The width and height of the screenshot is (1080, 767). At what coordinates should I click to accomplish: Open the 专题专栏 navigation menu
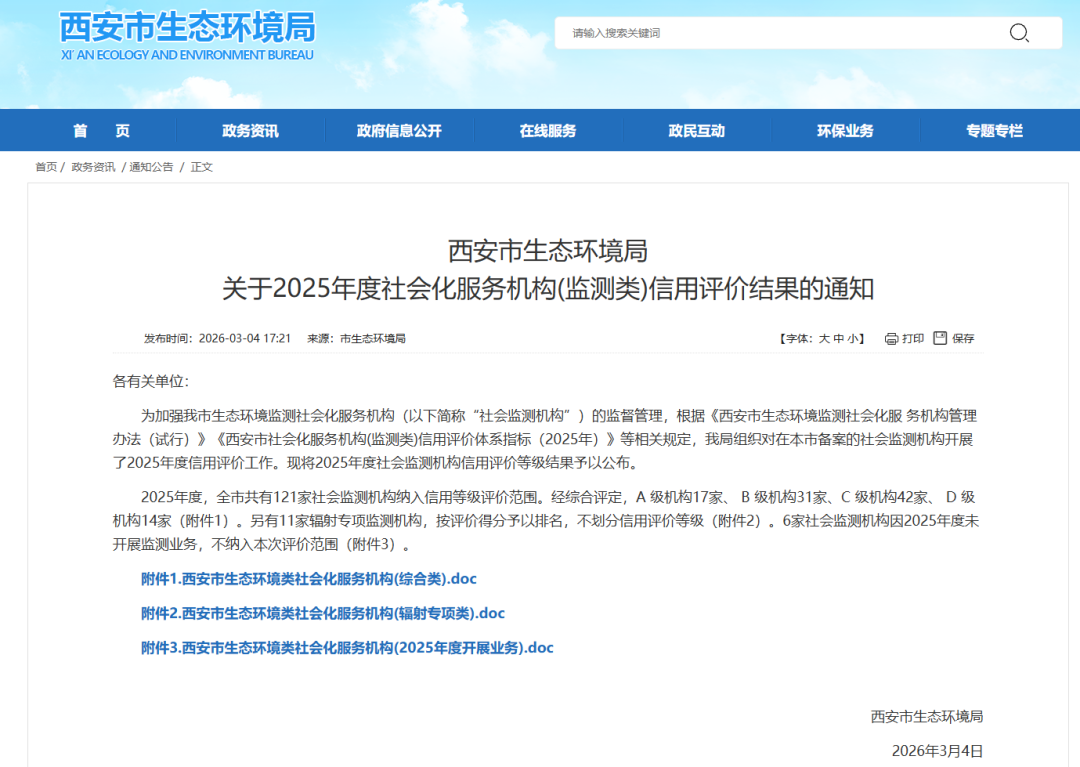(x=993, y=130)
